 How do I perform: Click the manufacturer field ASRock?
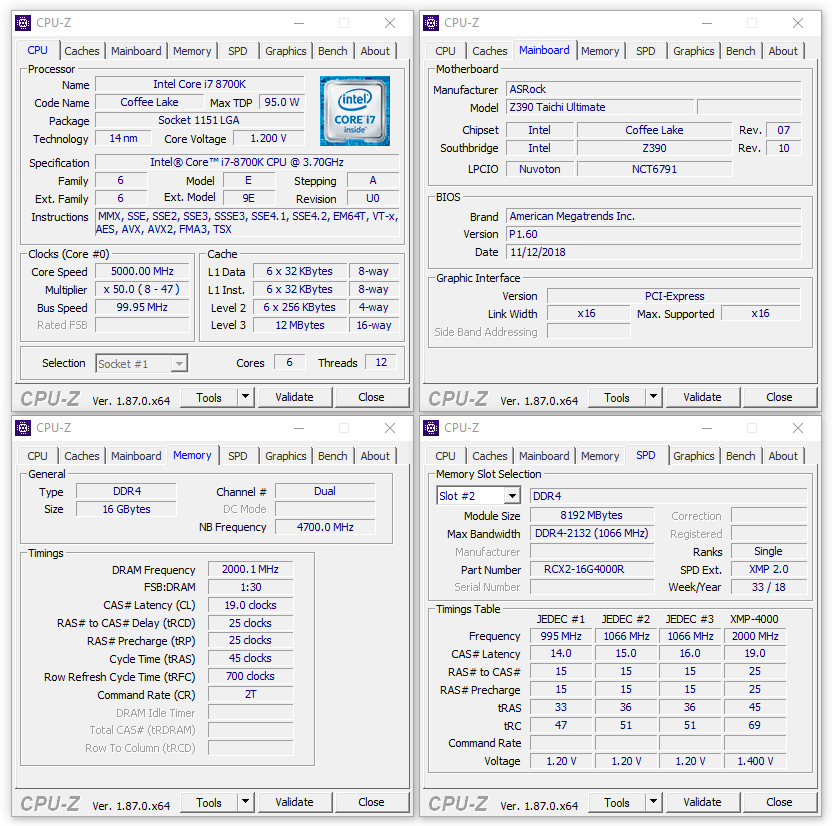tap(654, 89)
